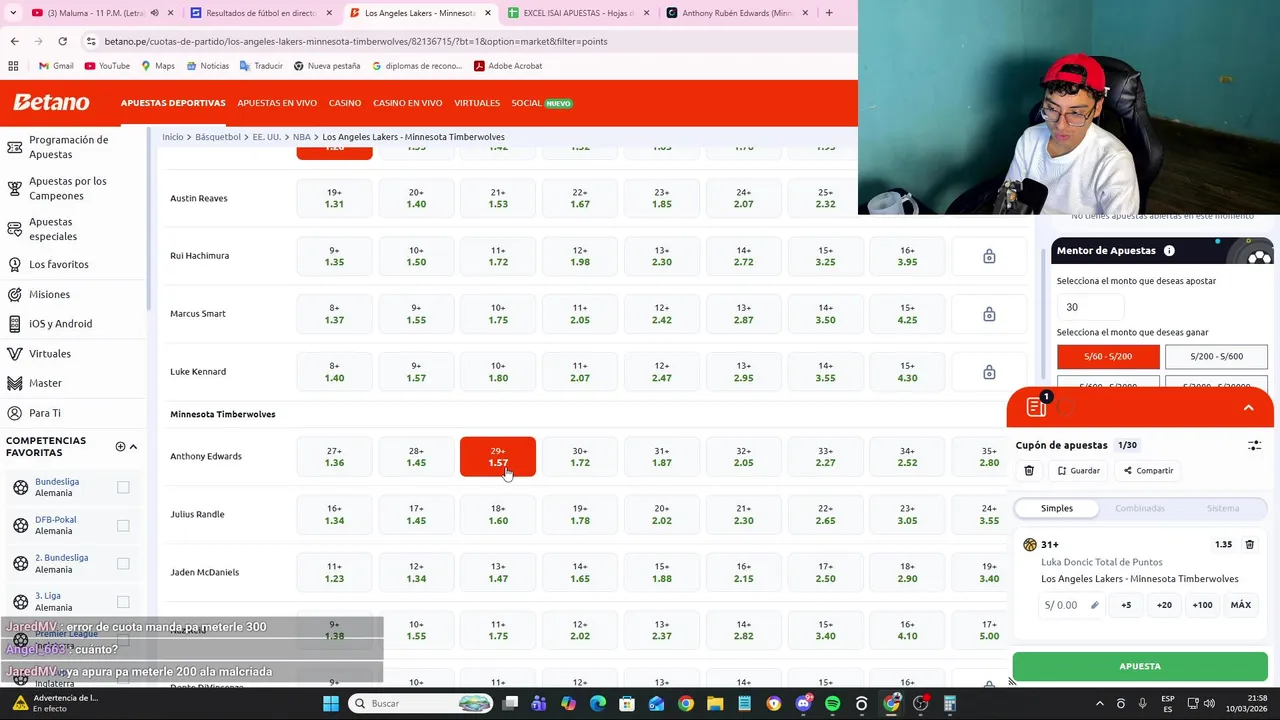The height and width of the screenshot is (720, 1280).
Task: Check the 3. Liga checkbox
Action: coord(123,602)
